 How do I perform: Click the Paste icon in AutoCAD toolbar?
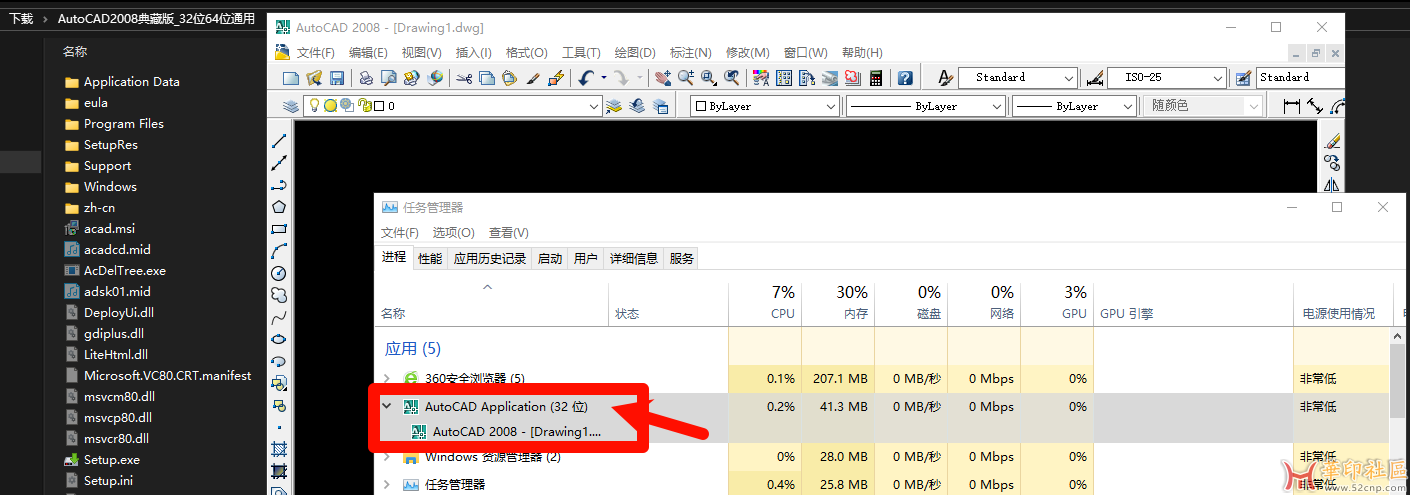(509, 77)
